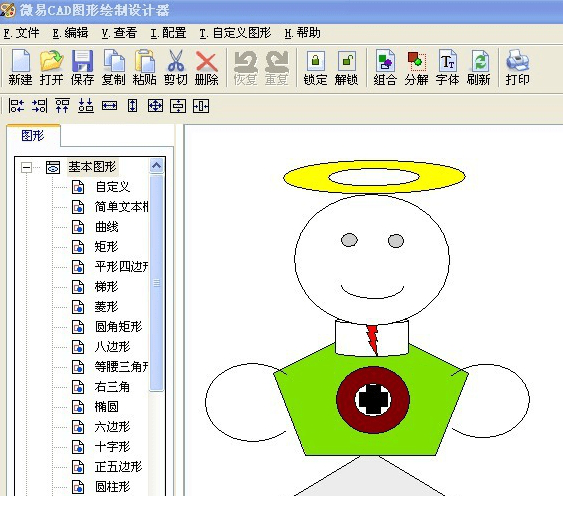This screenshot has height=515, width=563.
Task: Save drawing with 保存 icon
Action: (82, 67)
